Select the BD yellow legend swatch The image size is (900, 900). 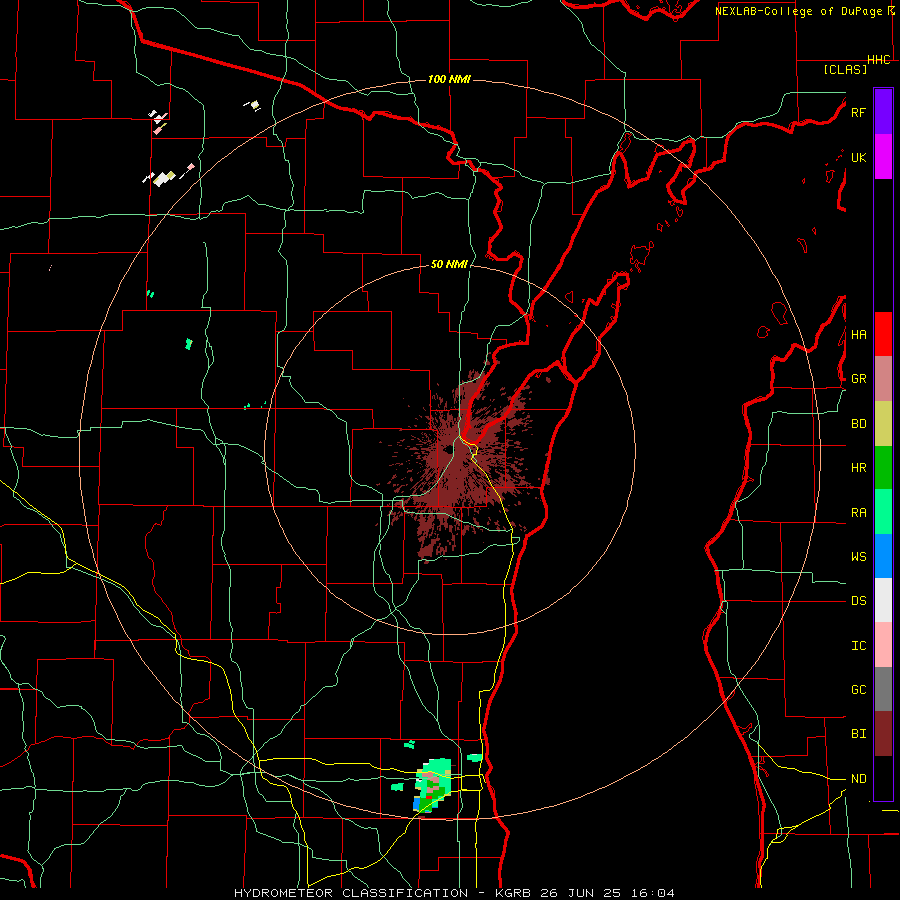tap(883, 424)
